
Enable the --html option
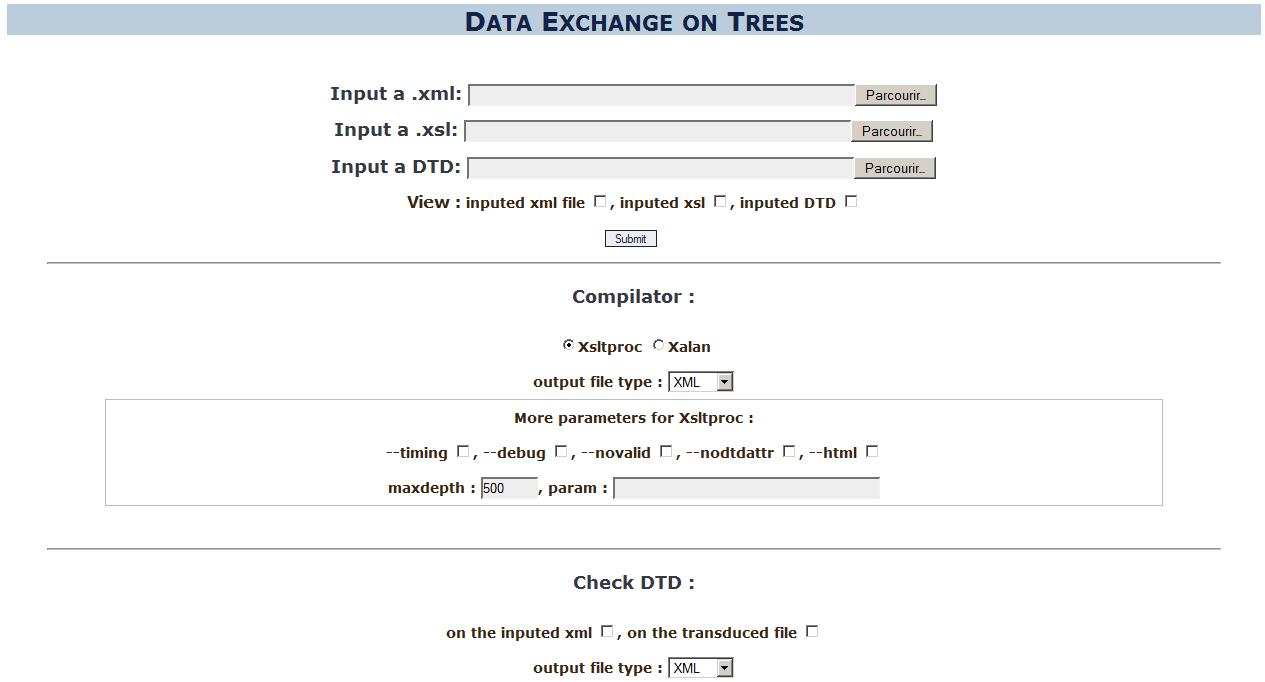pos(872,451)
